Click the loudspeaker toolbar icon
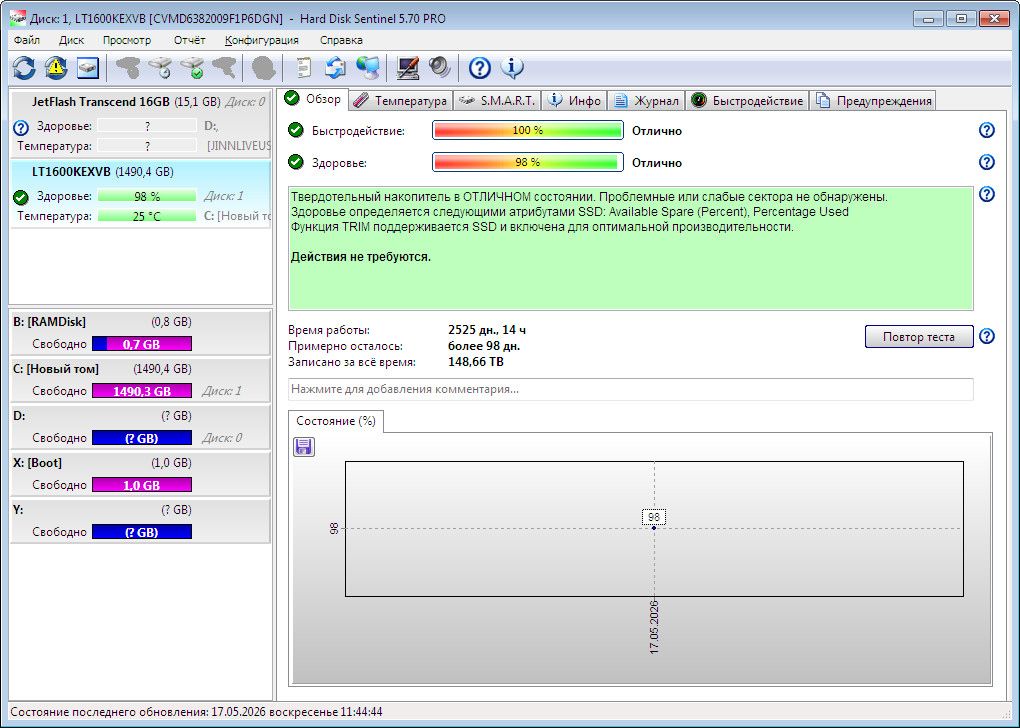Screen dimensions: 1020x728 [x=440, y=68]
